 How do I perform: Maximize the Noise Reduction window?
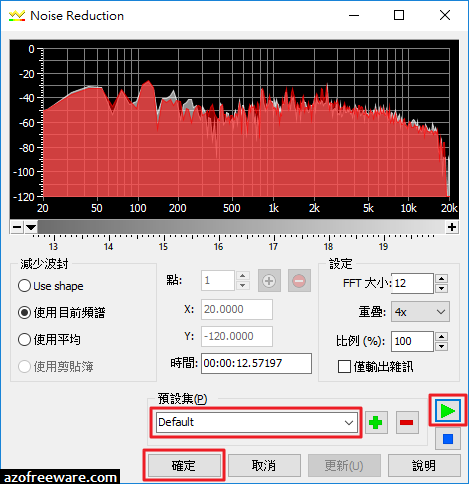(399, 15)
